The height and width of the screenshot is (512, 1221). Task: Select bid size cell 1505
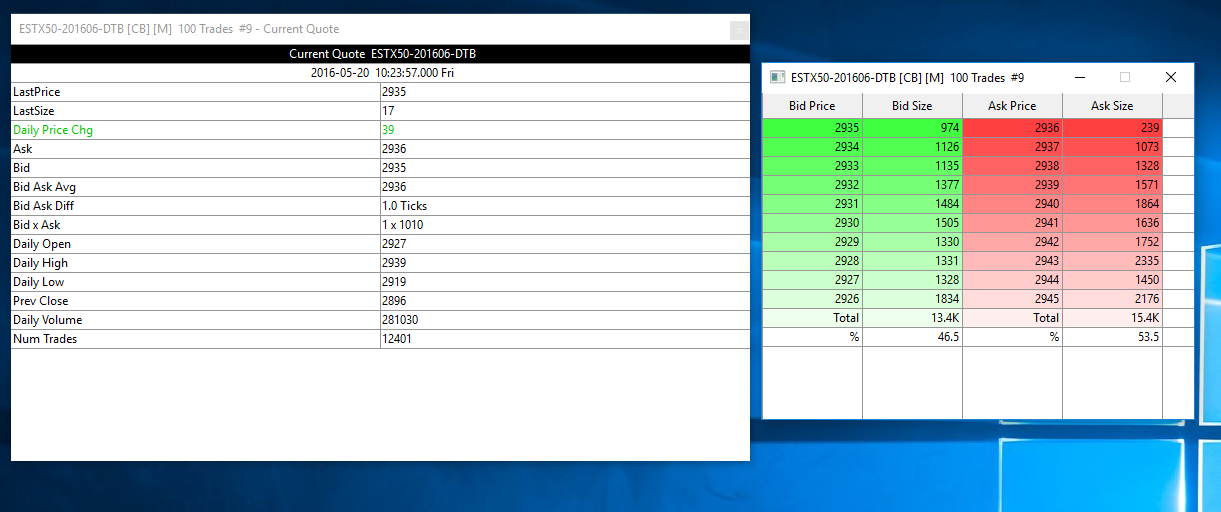[912, 223]
